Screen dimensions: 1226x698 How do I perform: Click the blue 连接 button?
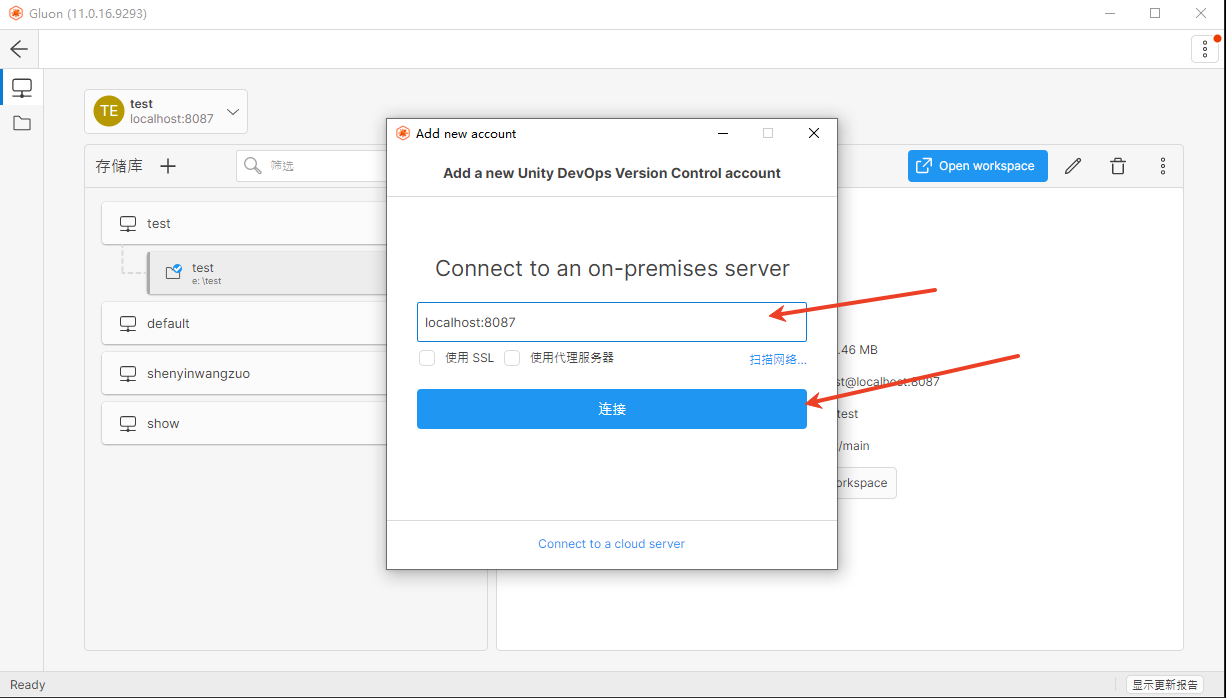pos(611,409)
